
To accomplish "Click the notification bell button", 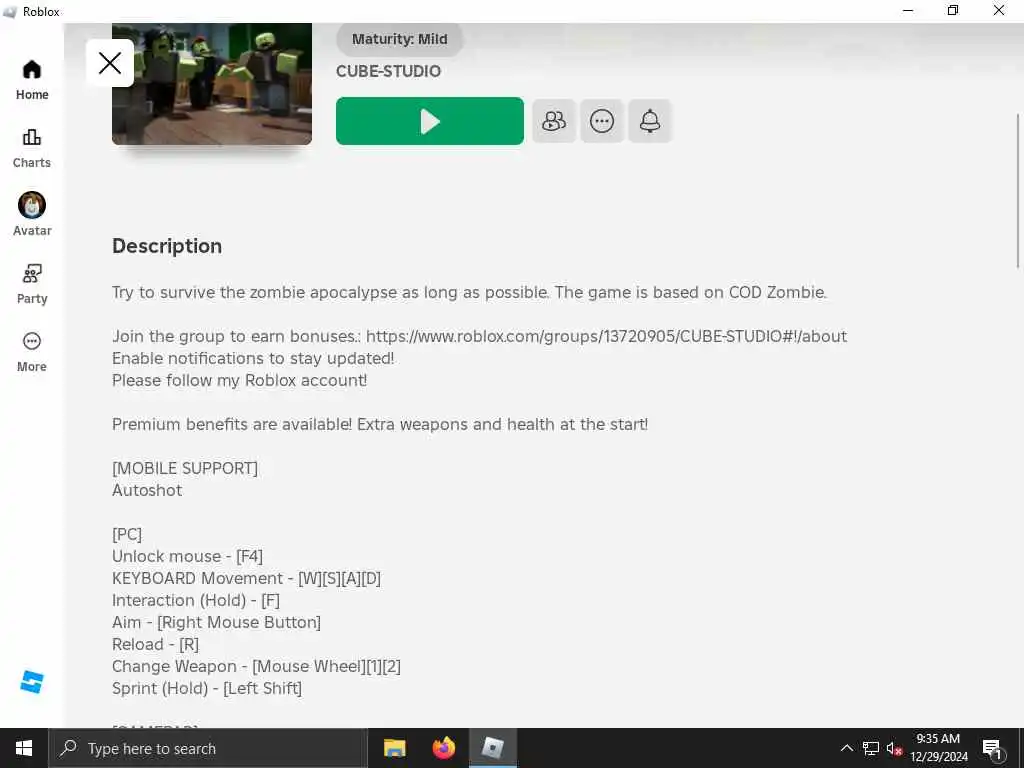I will pos(650,121).
